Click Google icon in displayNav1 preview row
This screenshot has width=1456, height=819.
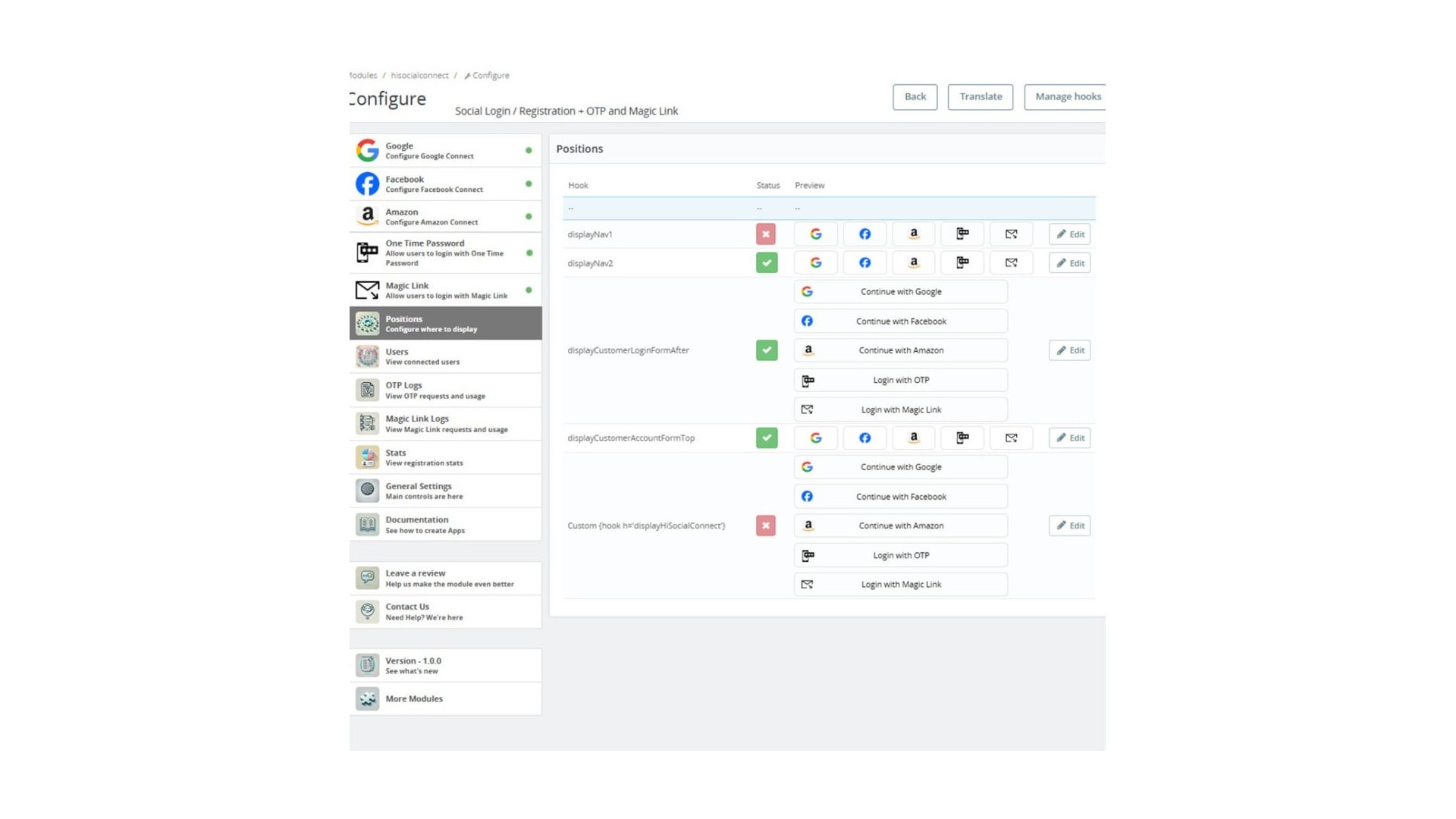tap(815, 234)
